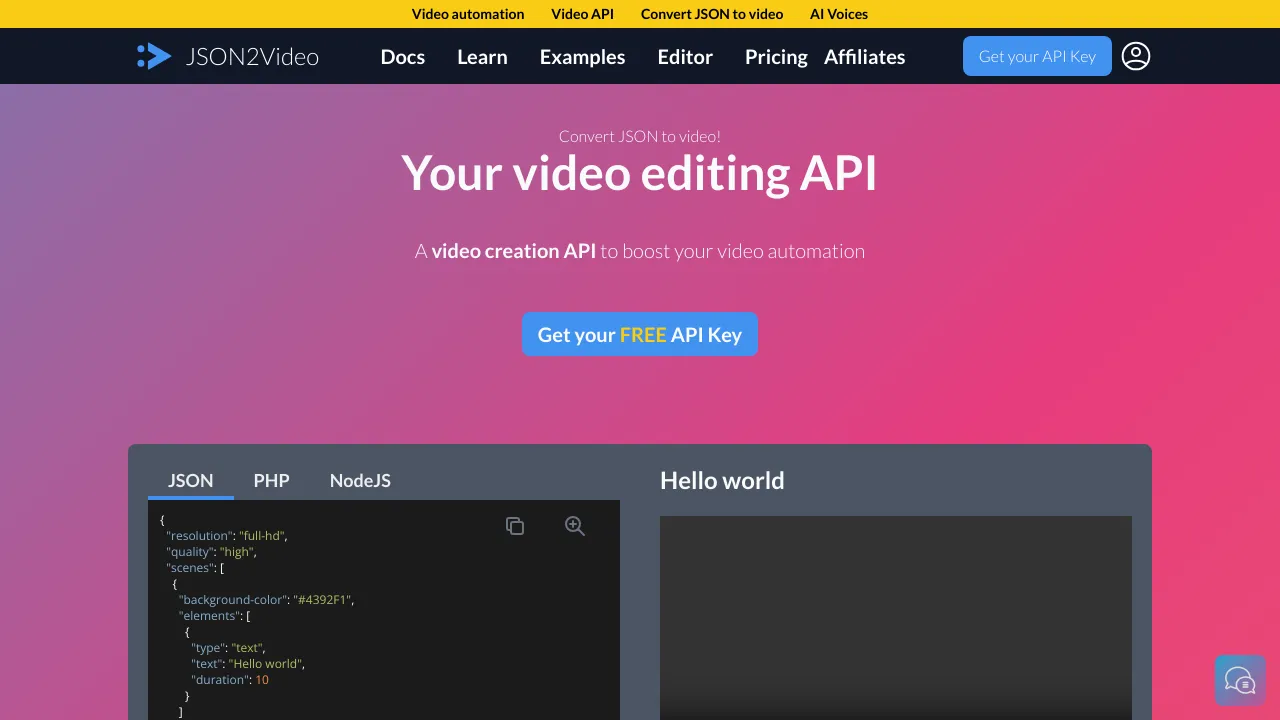Screen dimensions: 1280x720
Task: Open the Docs menu
Action: 403,57
